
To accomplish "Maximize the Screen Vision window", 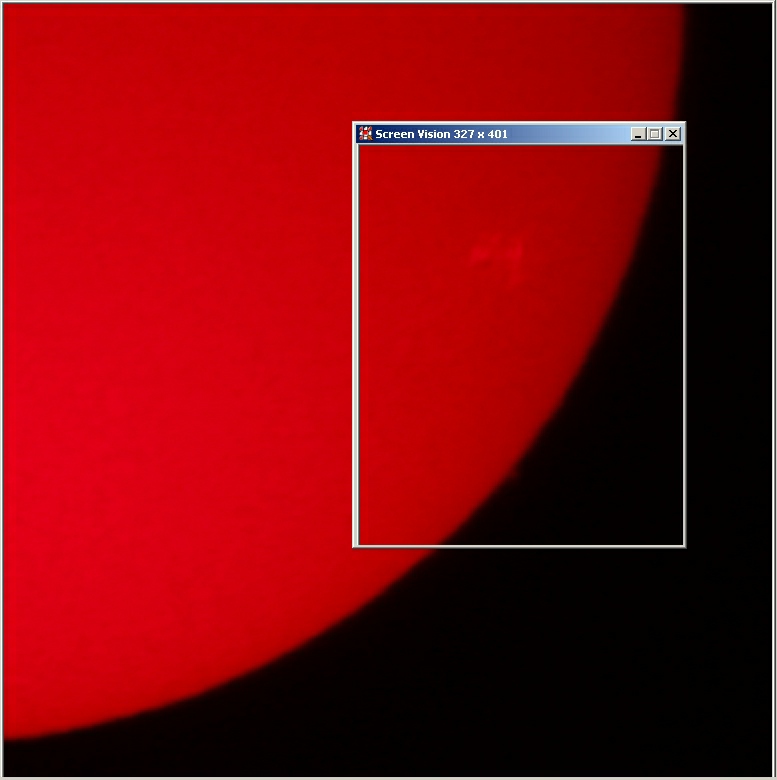I will [655, 134].
